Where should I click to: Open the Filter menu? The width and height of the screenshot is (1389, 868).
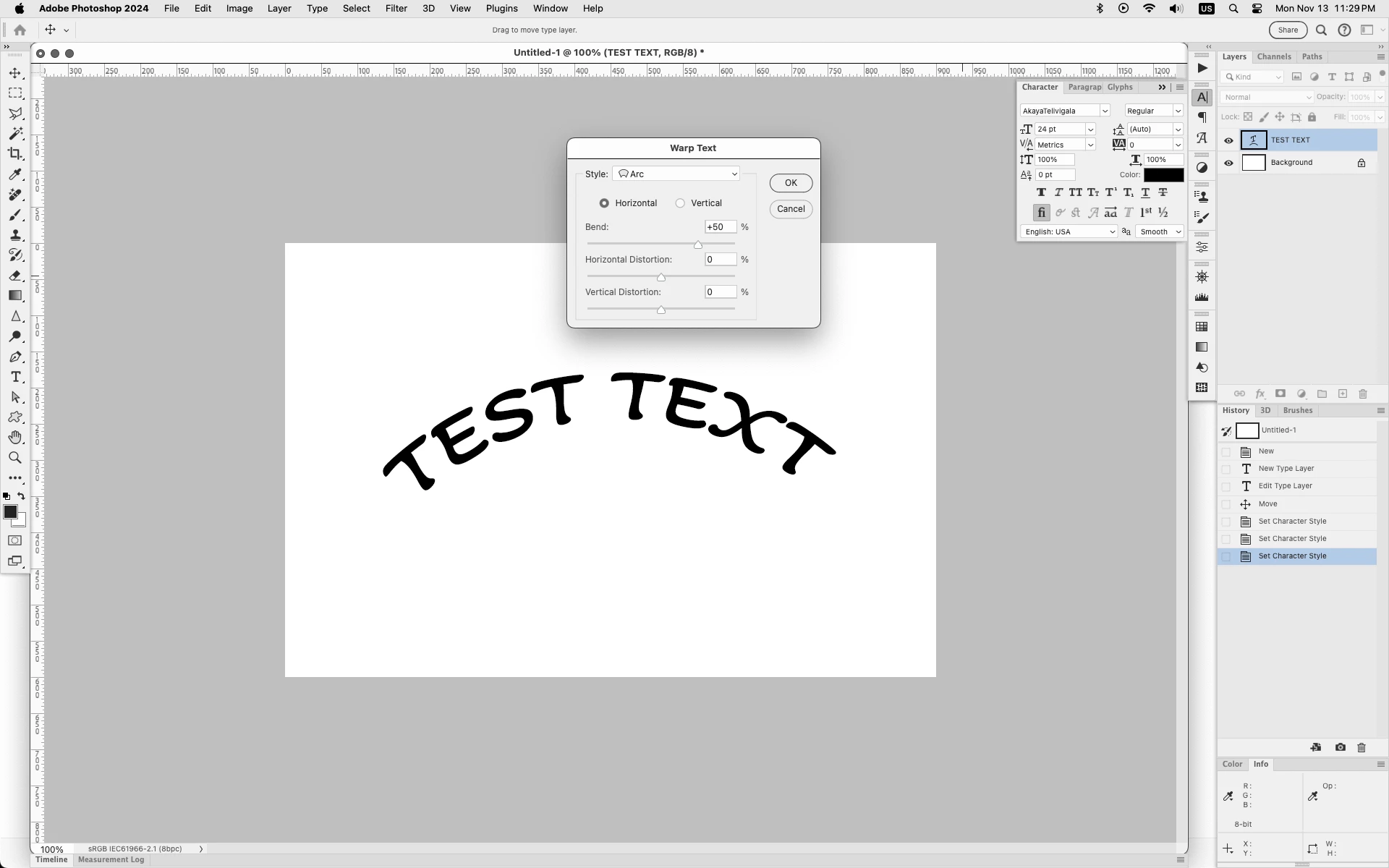pyautogui.click(x=396, y=9)
